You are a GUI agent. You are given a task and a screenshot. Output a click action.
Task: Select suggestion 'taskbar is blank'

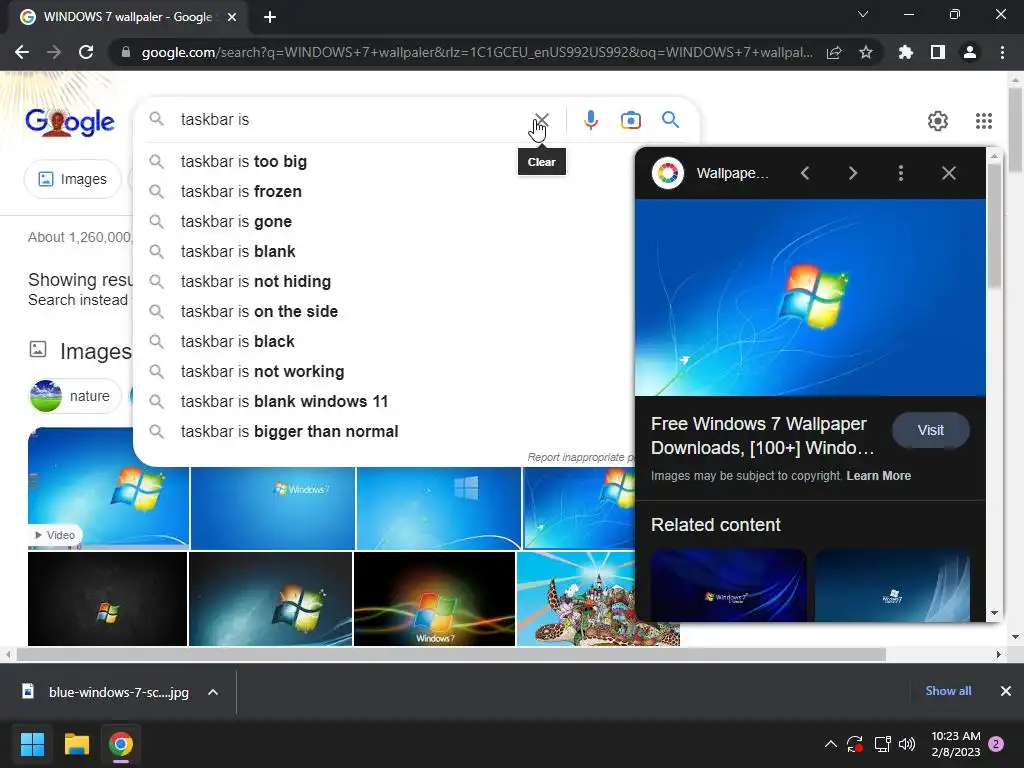pyautogui.click(x=382, y=251)
